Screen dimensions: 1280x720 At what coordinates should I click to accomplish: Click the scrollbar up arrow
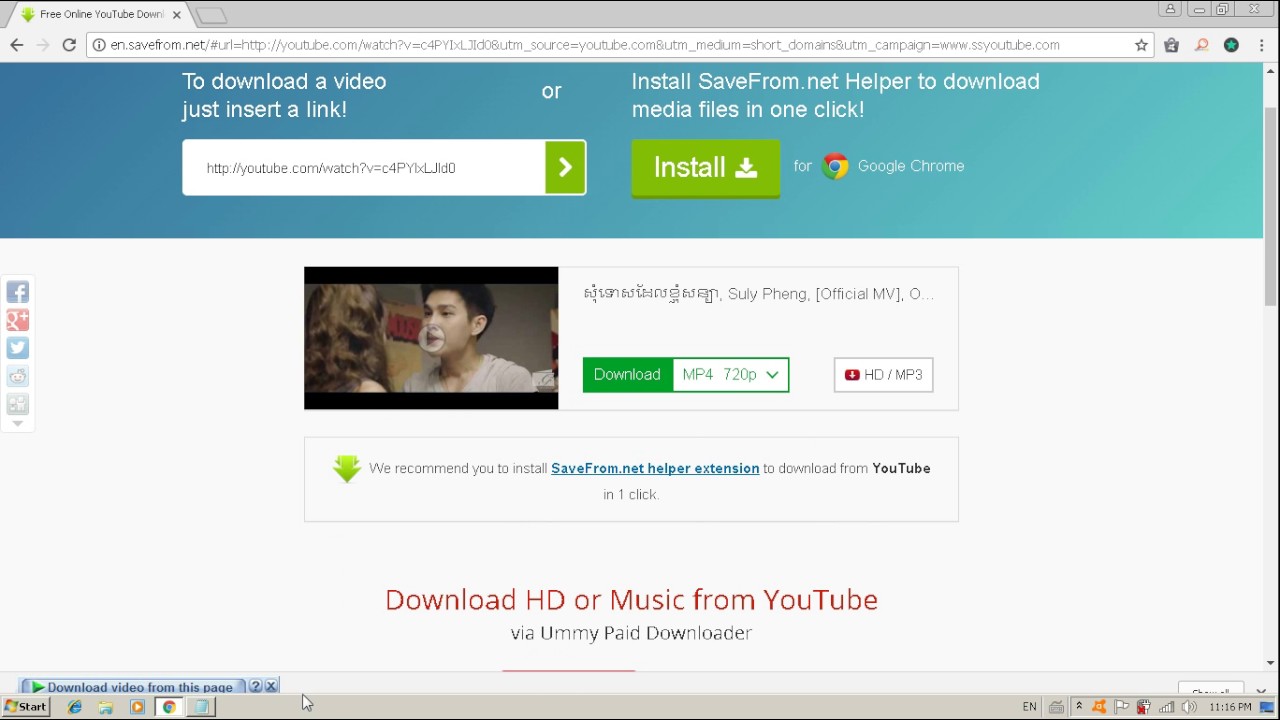(1271, 71)
